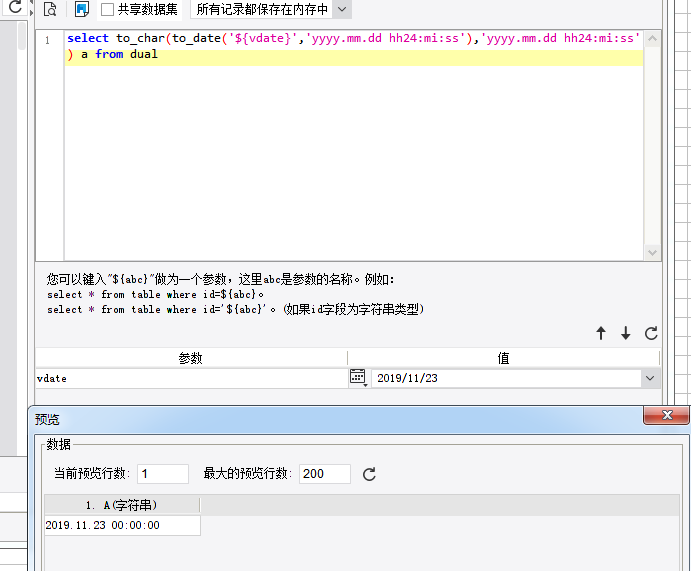Open the 所有记录都保存在内存中 dropdown
The width and height of the screenshot is (691, 571).
point(342,9)
